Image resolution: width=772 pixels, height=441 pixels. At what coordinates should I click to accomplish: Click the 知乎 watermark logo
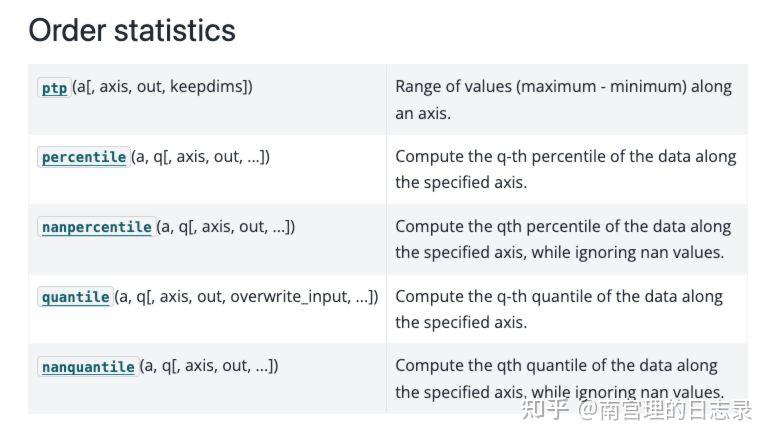click(545, 408)
